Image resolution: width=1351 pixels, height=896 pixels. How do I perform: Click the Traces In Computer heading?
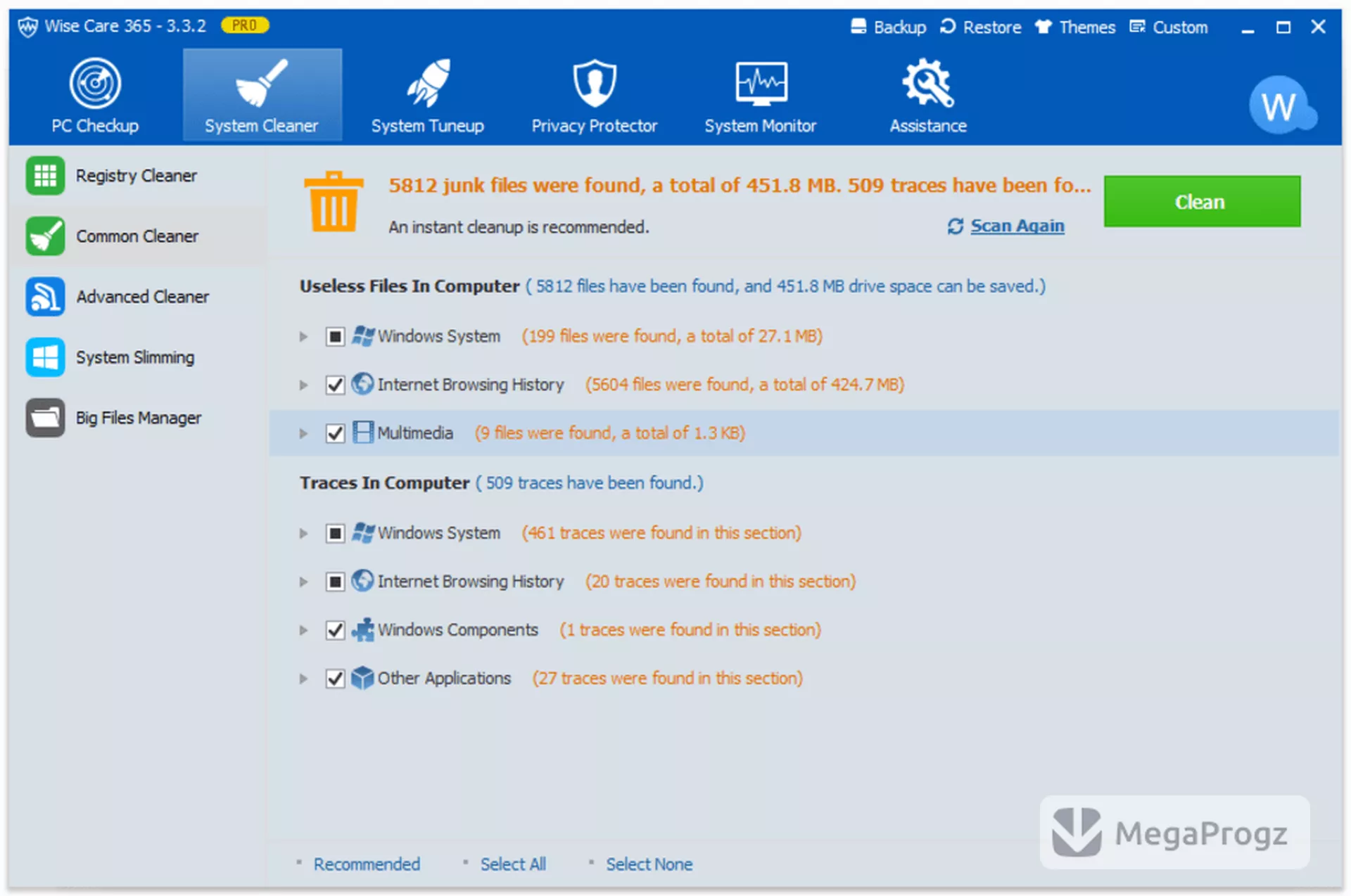pos(384,483)
